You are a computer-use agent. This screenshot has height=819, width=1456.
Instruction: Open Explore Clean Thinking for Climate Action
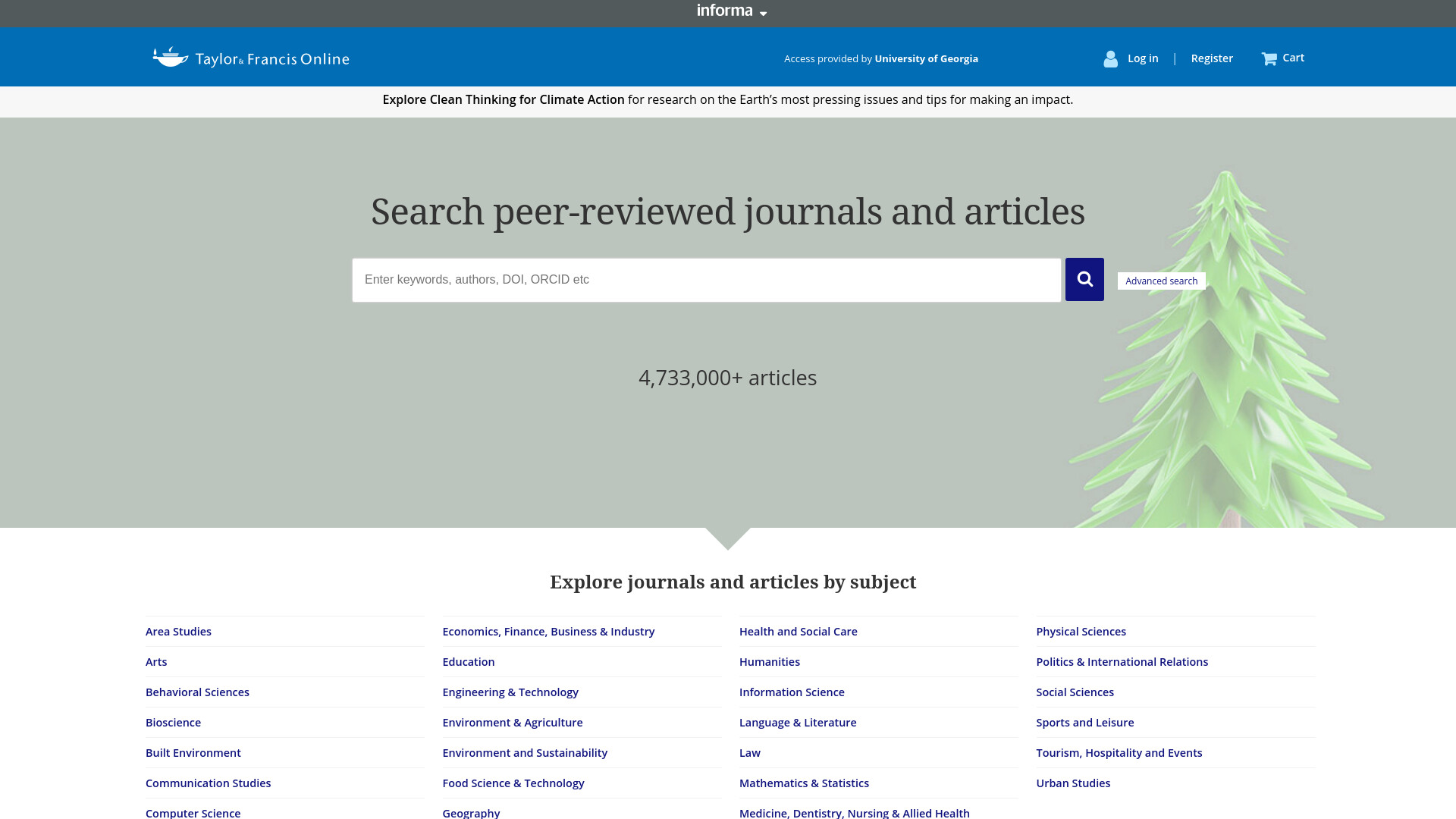coord(504,99)
